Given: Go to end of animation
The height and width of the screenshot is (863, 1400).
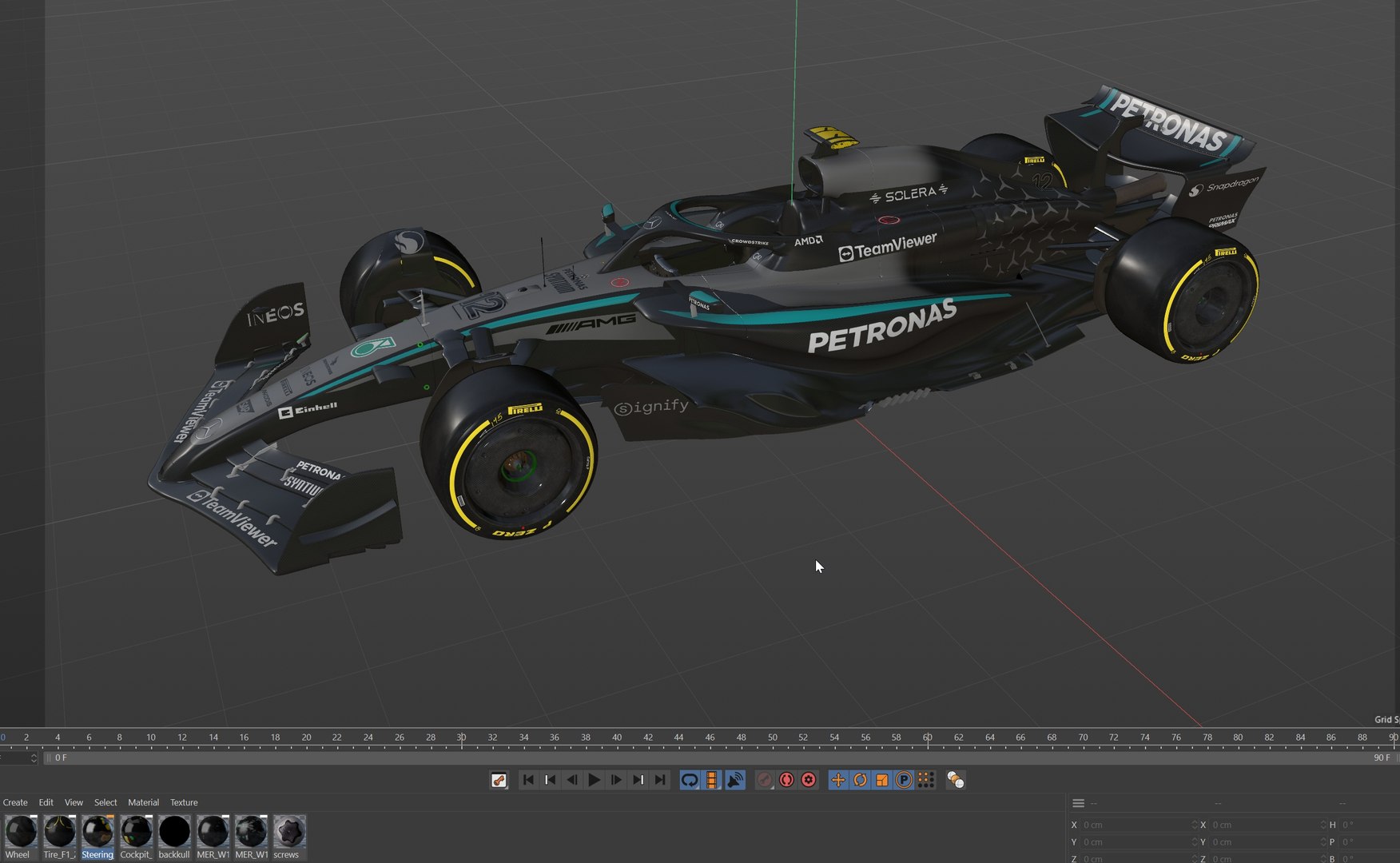Looking at the screenshot, I should point(660,780).
